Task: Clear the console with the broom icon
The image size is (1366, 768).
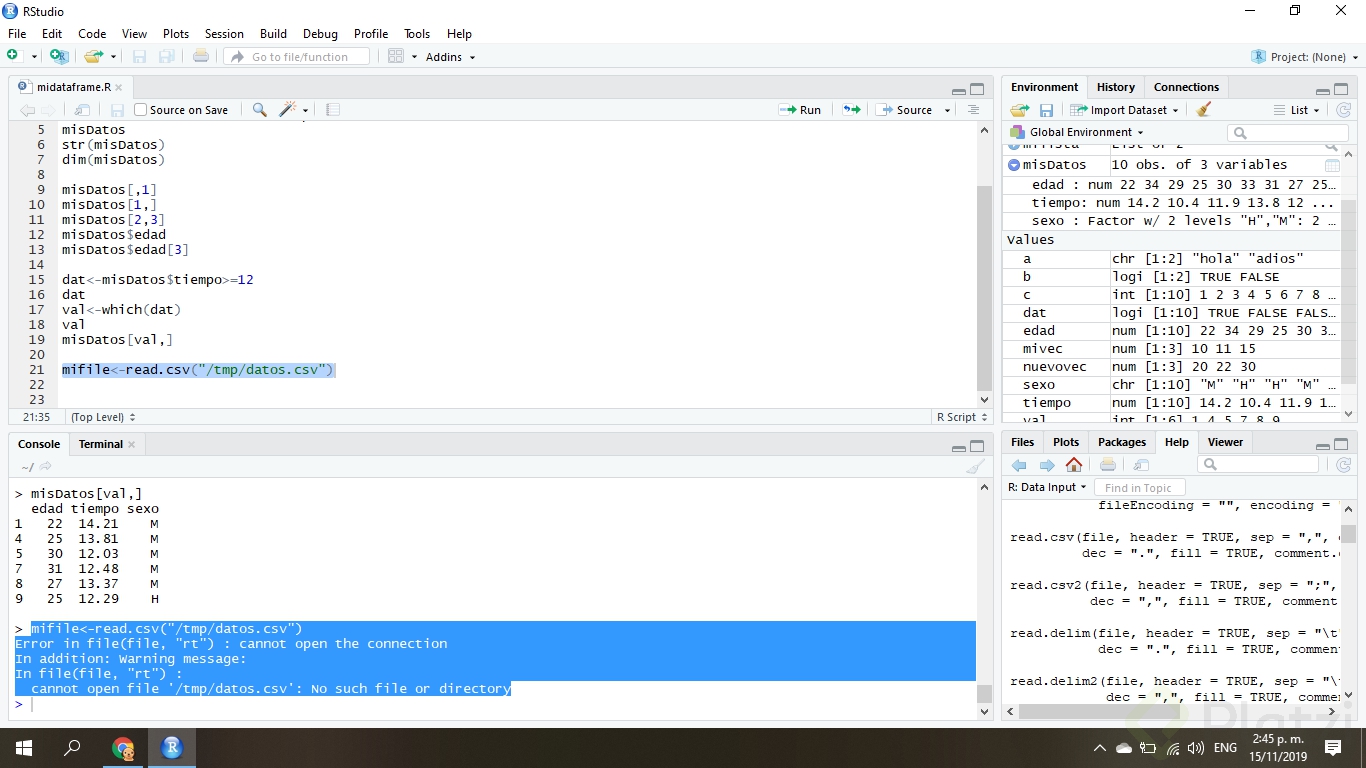Action: point(975,467)
